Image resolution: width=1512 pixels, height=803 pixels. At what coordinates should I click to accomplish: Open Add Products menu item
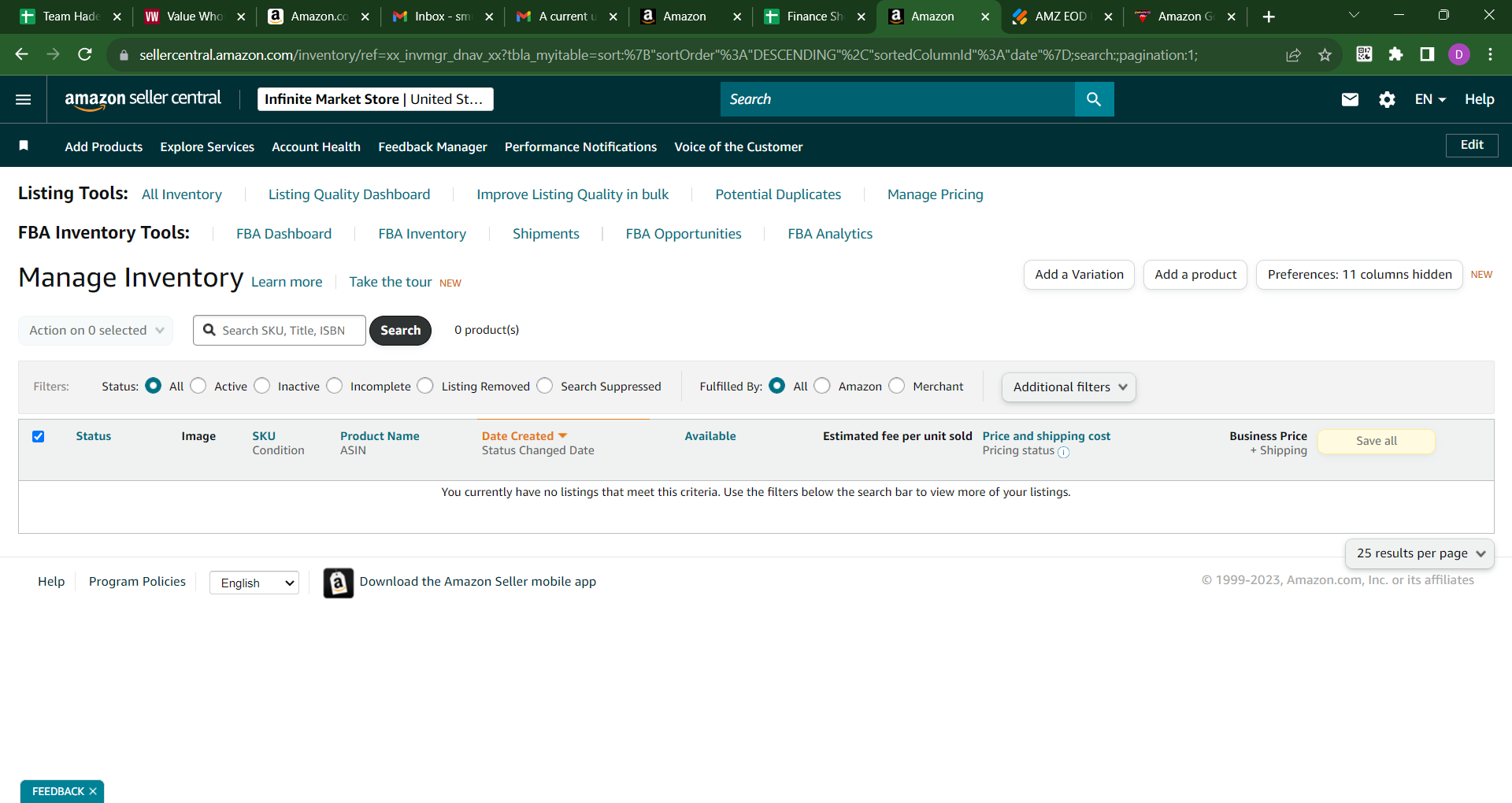(x=104, y=146)
